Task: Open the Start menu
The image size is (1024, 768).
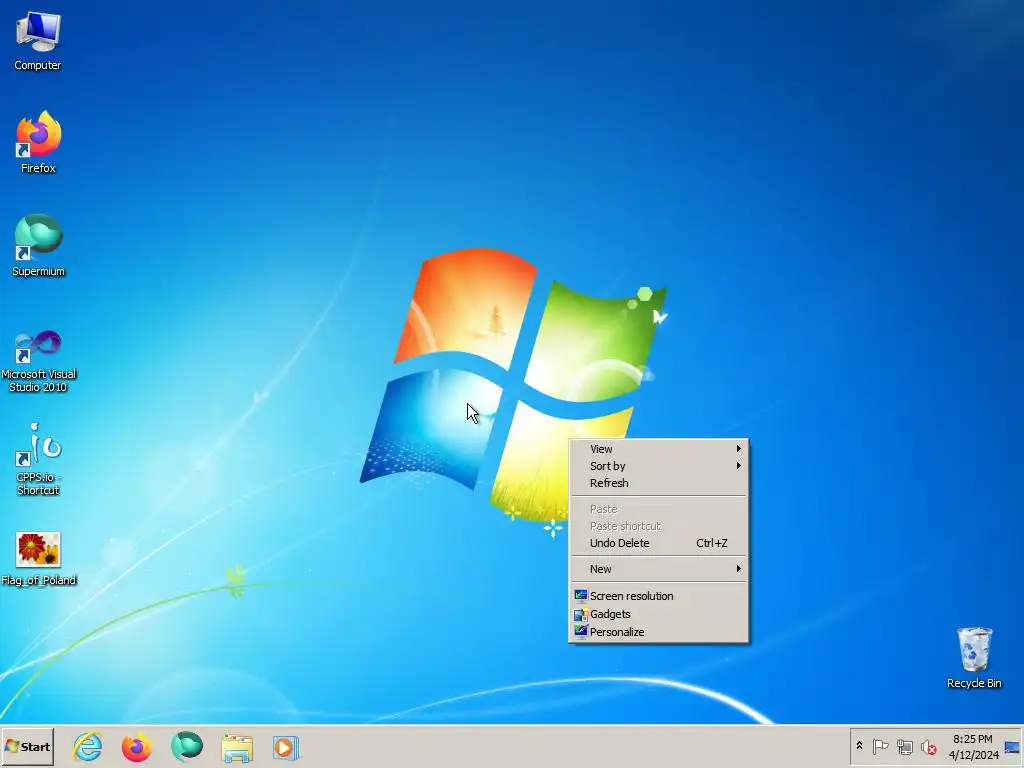Action: click(x=27, y=746)
